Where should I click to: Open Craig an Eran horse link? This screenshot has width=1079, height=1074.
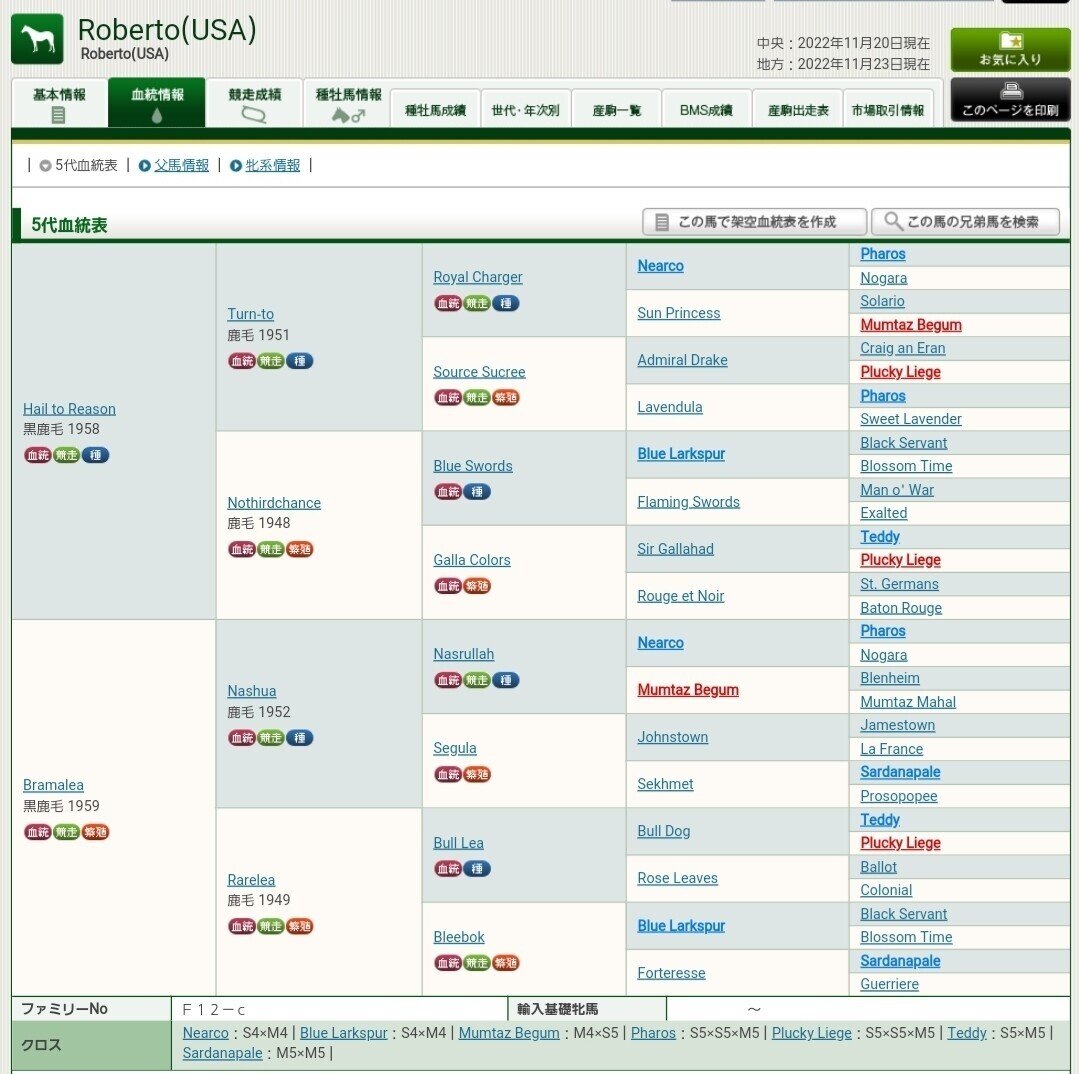click(902, 348)
